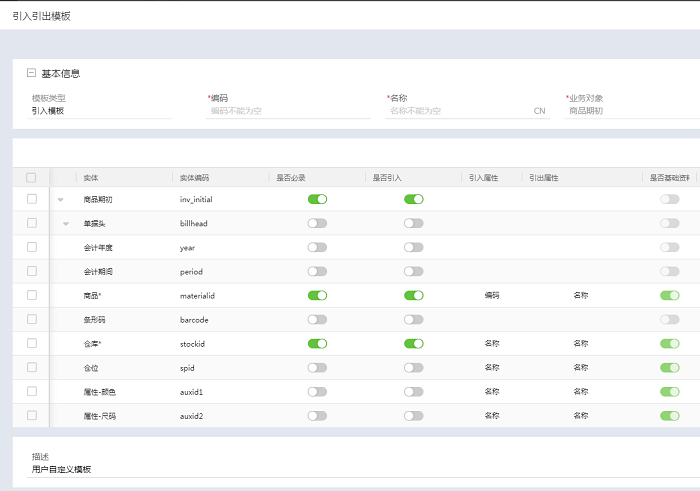700x491 pixels.
Task: Enable 是否引入 toggle for 条形码
Action: [x=413, y=319]
